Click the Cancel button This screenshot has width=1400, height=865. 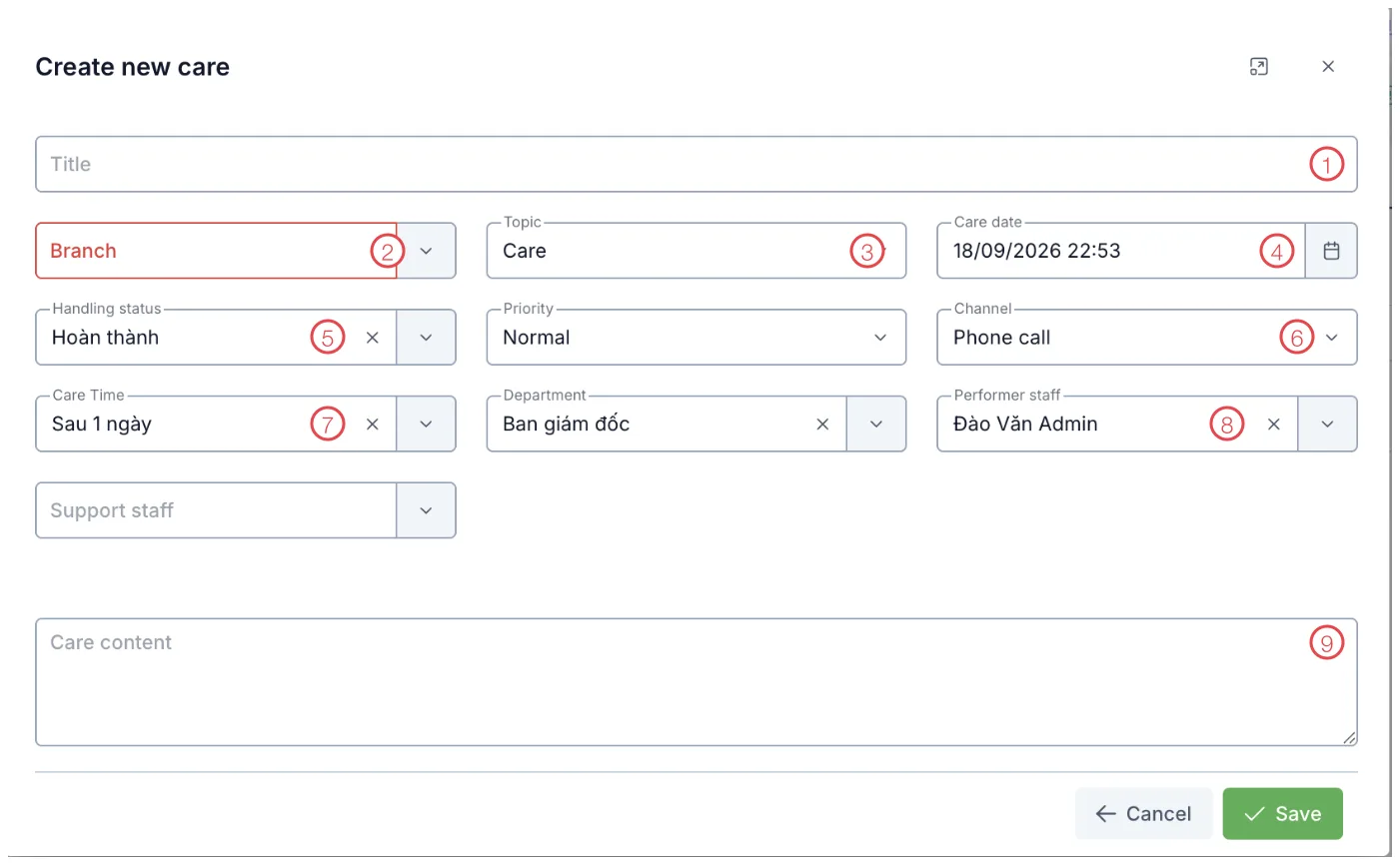[x=1143, y=814]
